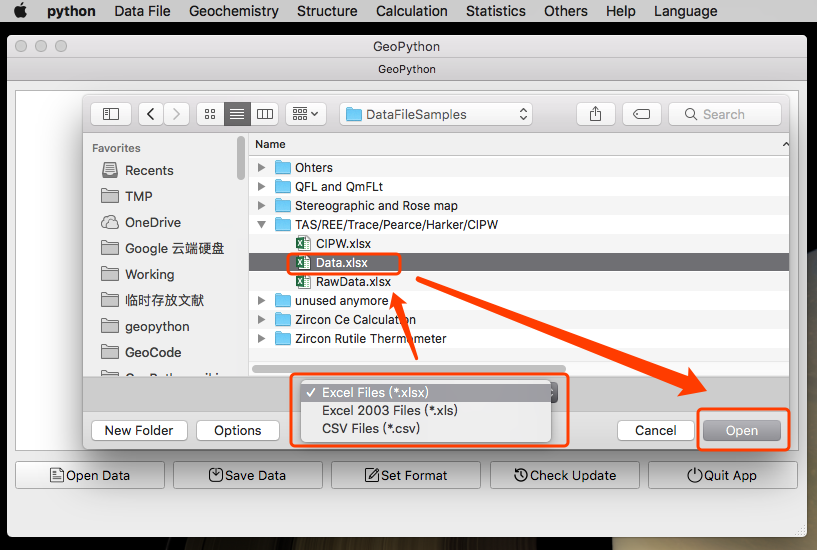Go back with the left chevron button
This screenshot has height=550, width=817.
[x=151, y=114]
